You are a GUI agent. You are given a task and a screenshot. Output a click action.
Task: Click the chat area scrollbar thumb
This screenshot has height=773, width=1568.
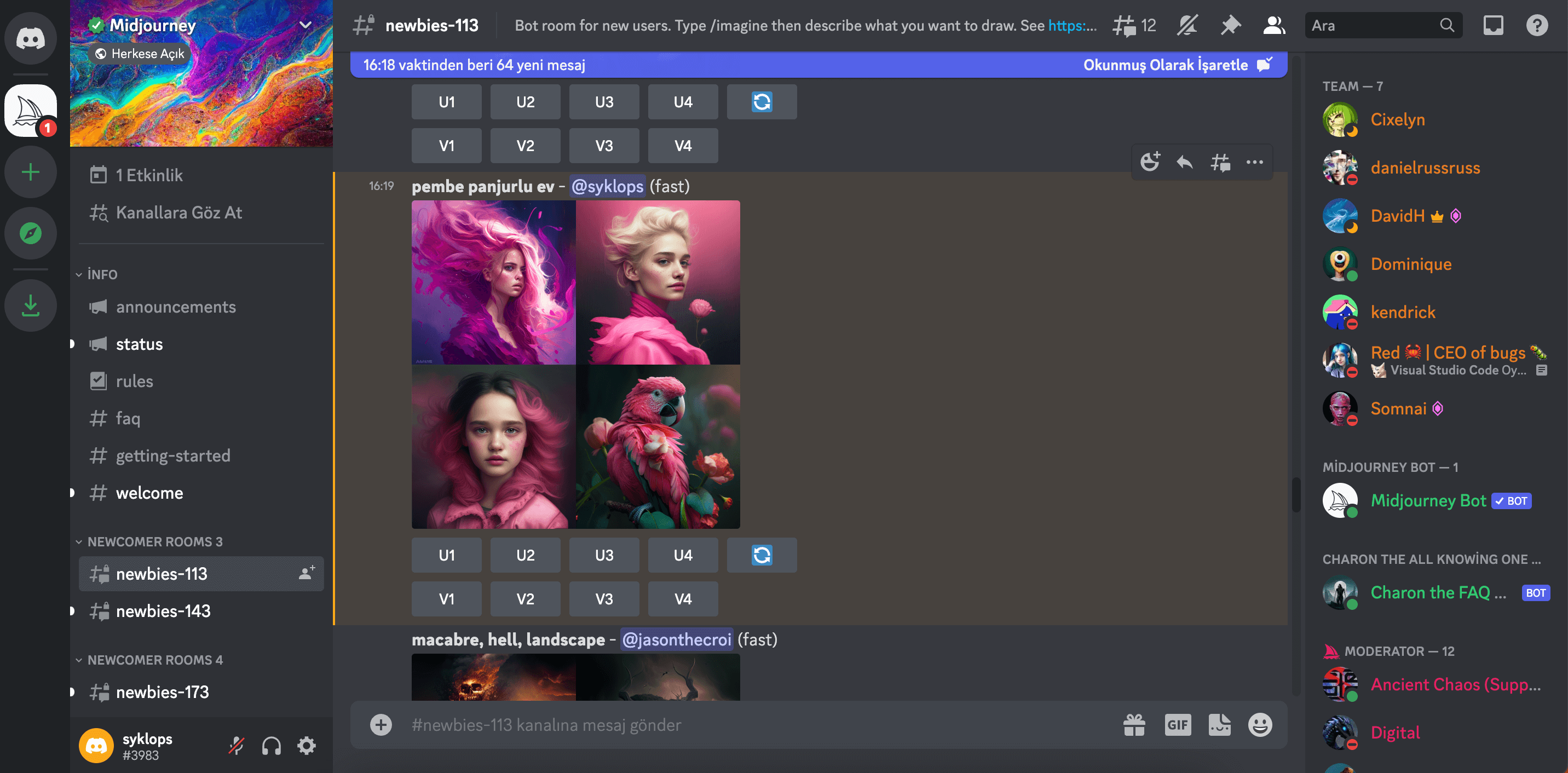1296,495
